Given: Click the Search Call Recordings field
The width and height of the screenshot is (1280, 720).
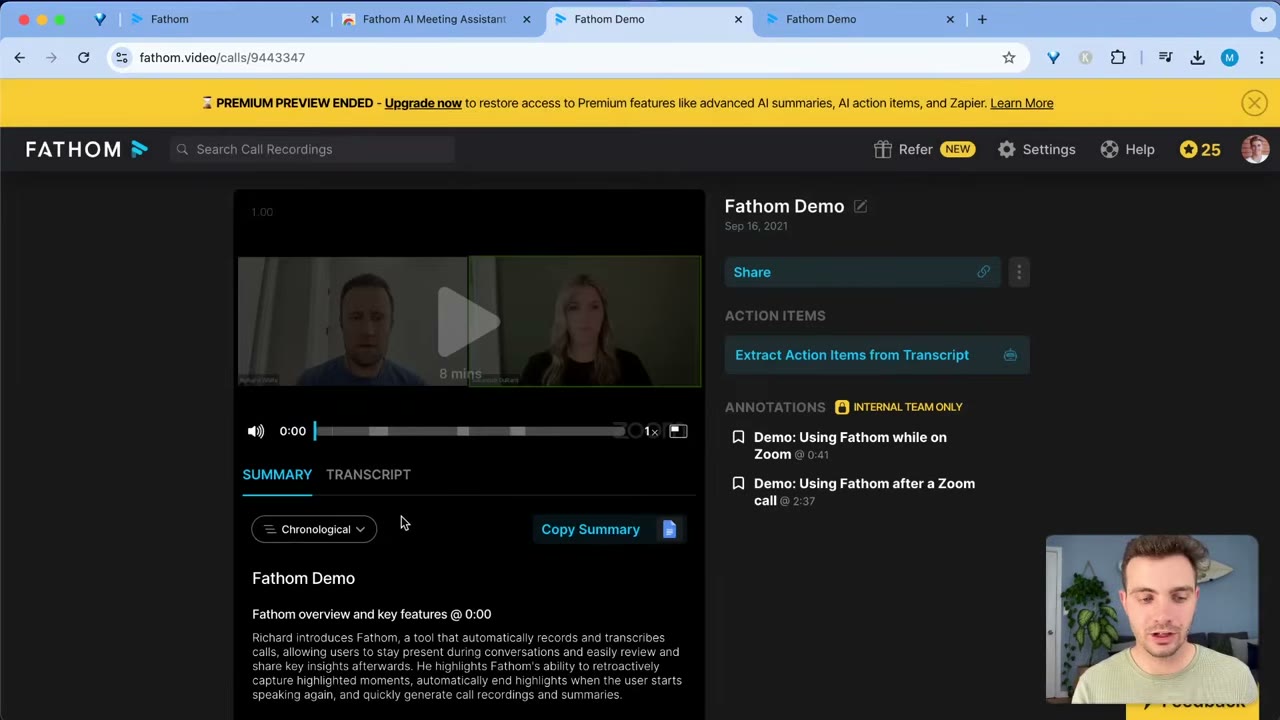Looking at the screenshot, I should pyautogui.click(x=312, y=149).
